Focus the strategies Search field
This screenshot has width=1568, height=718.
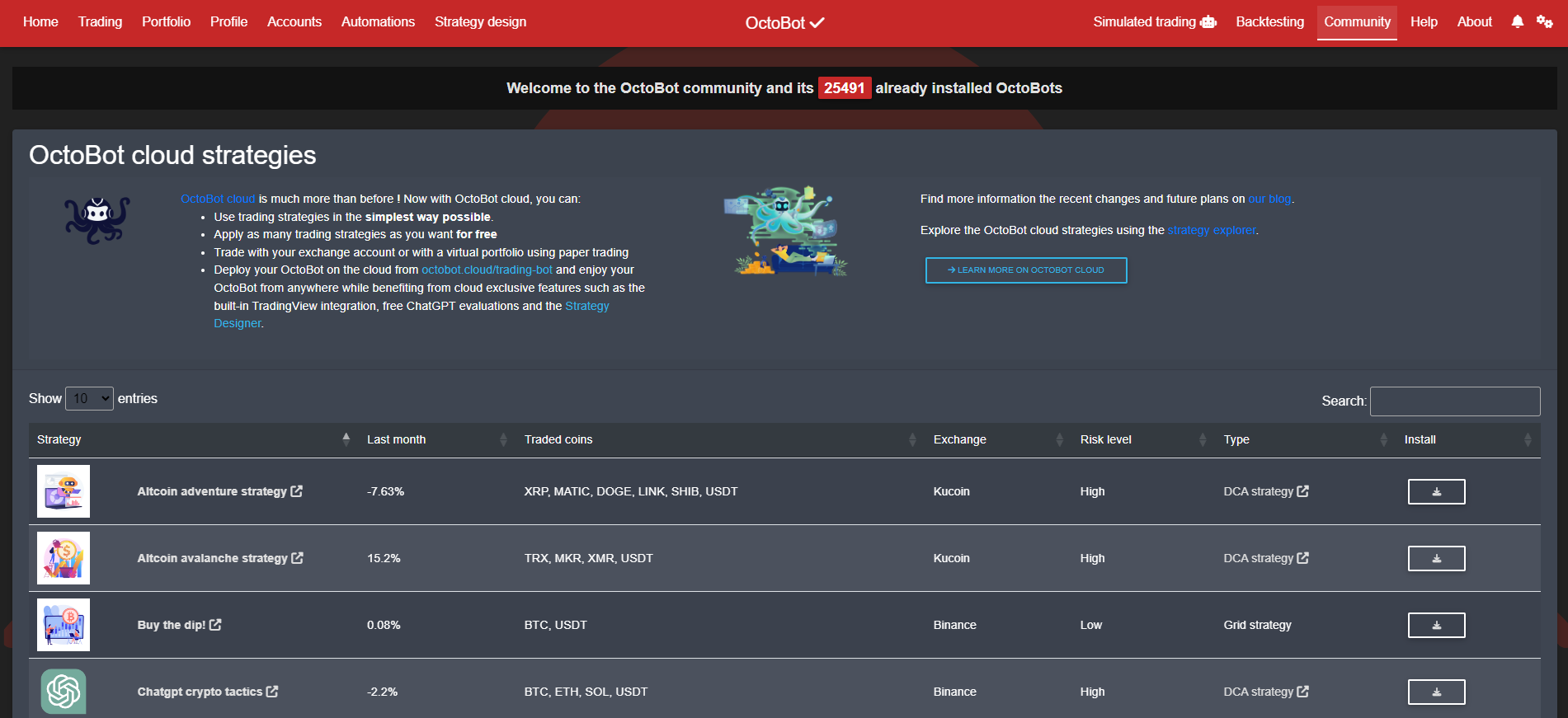[1455, 401]
